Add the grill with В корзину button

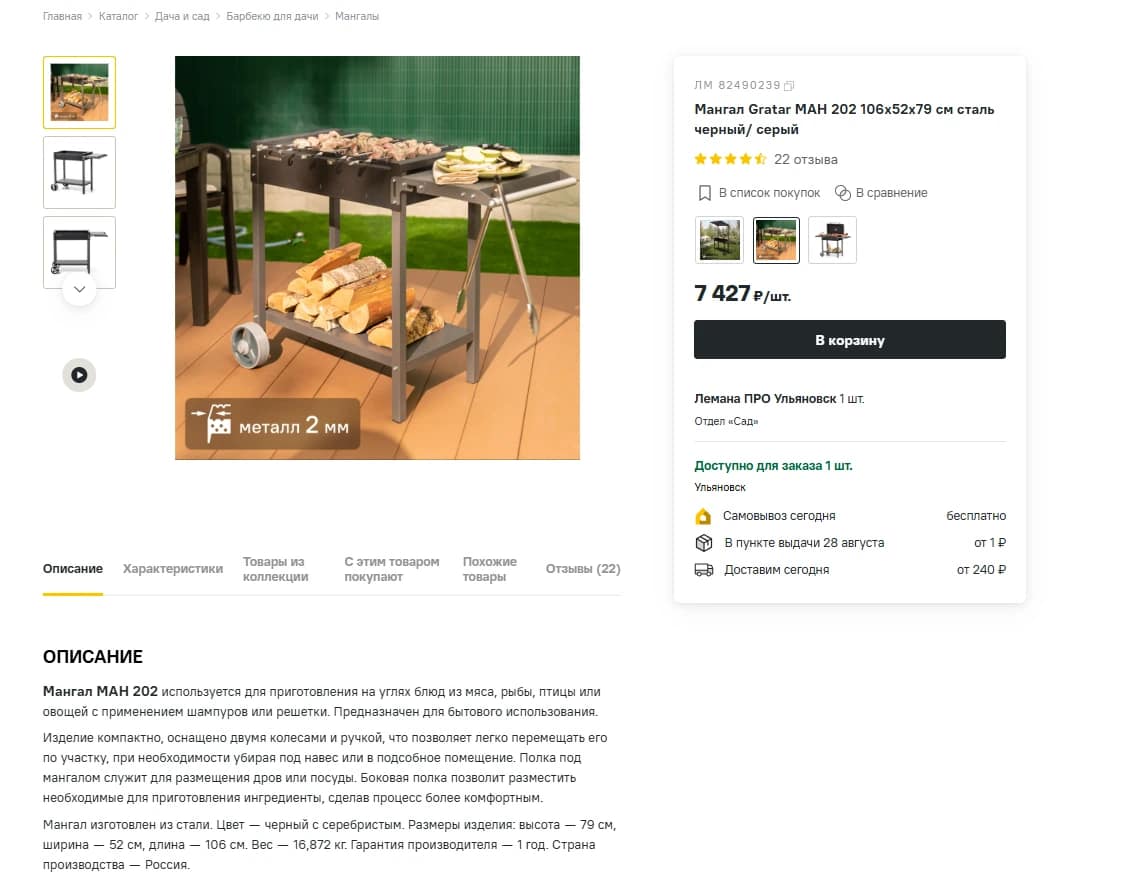850,340
